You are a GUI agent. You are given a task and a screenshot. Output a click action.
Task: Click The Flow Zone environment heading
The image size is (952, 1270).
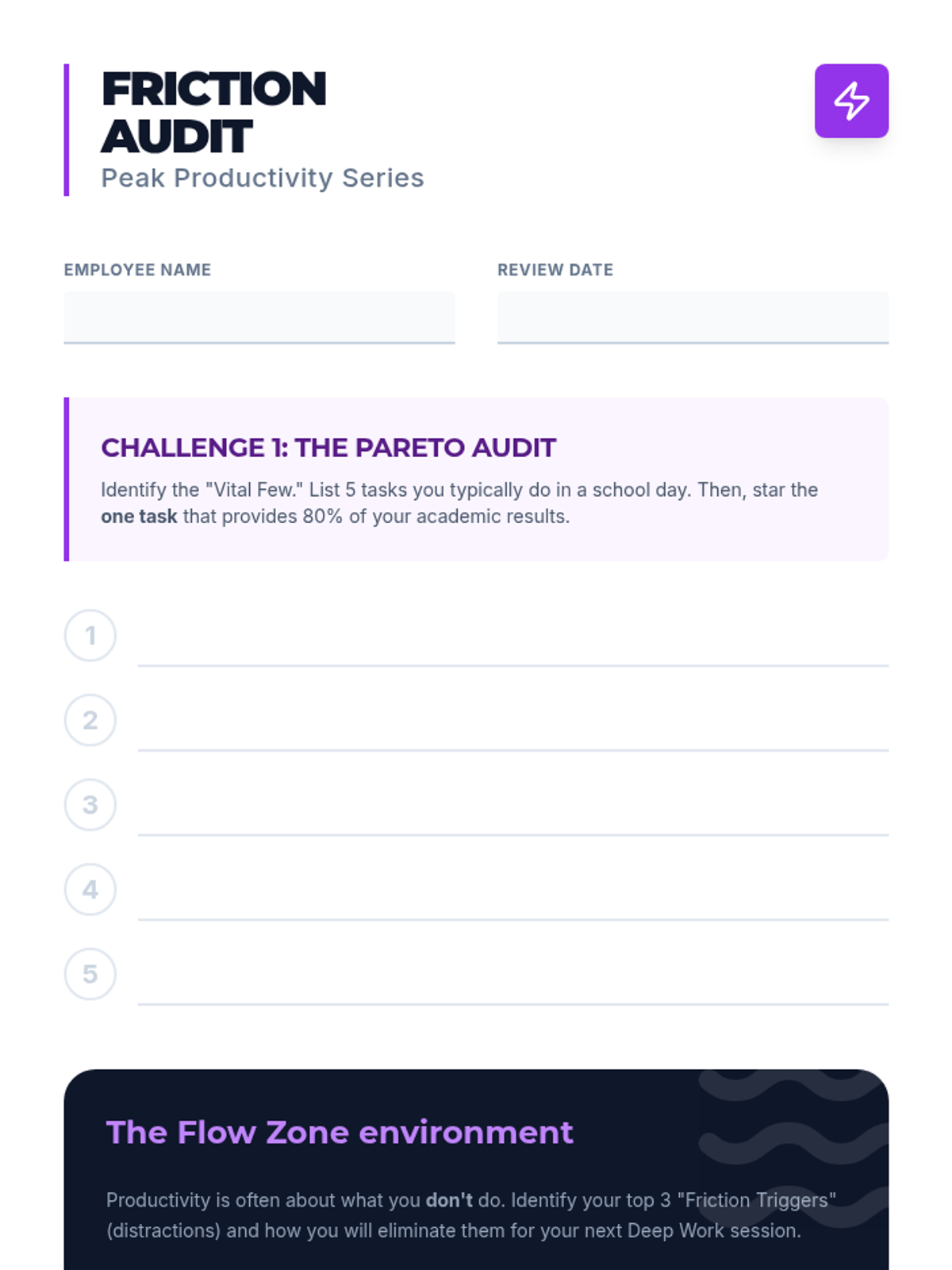pos(340,1132)
